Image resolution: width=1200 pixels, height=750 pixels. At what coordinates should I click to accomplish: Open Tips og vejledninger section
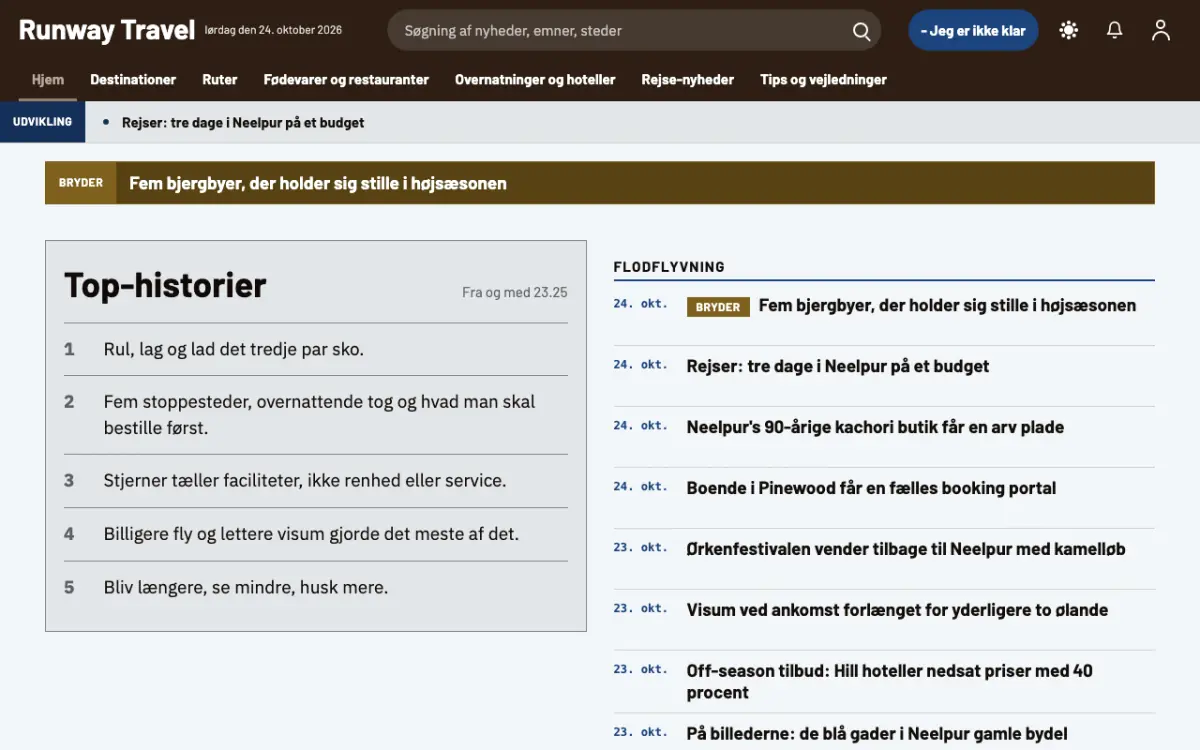pyautogui.click(x=823, y=80)
